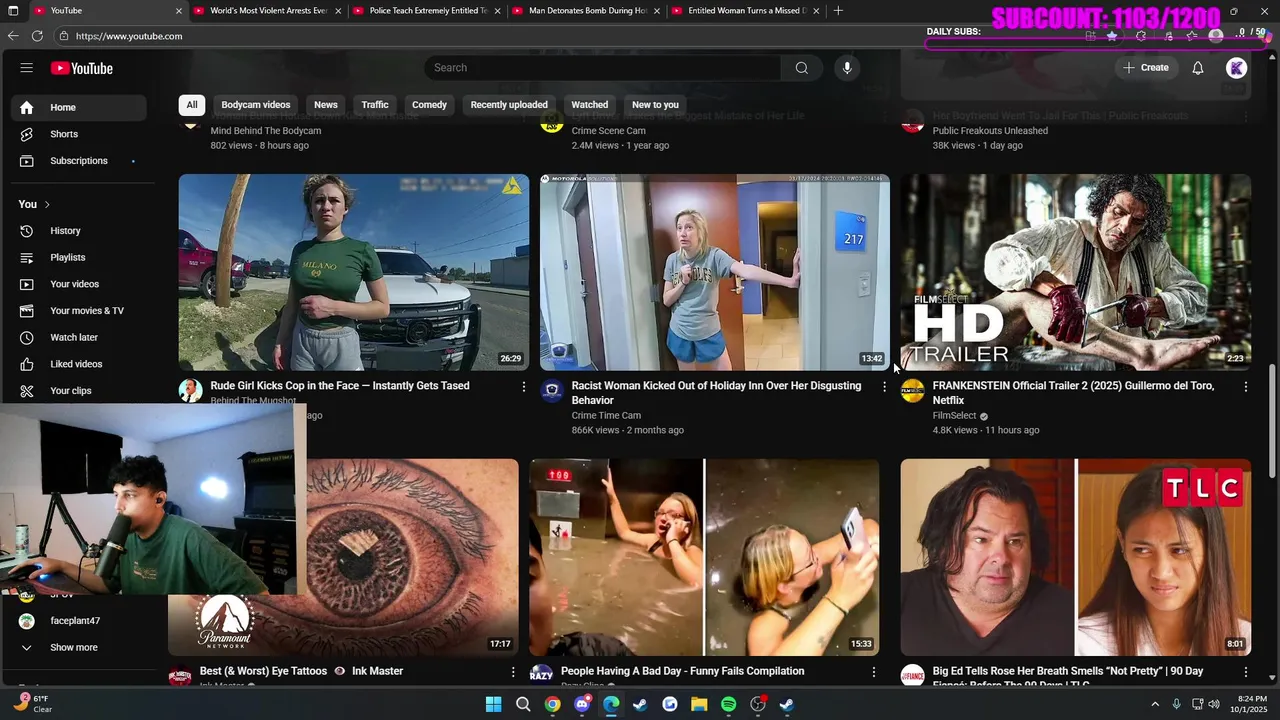Open Frankenstein trailer thumbnail
1280x720 pixels.
coord(1076,272)
